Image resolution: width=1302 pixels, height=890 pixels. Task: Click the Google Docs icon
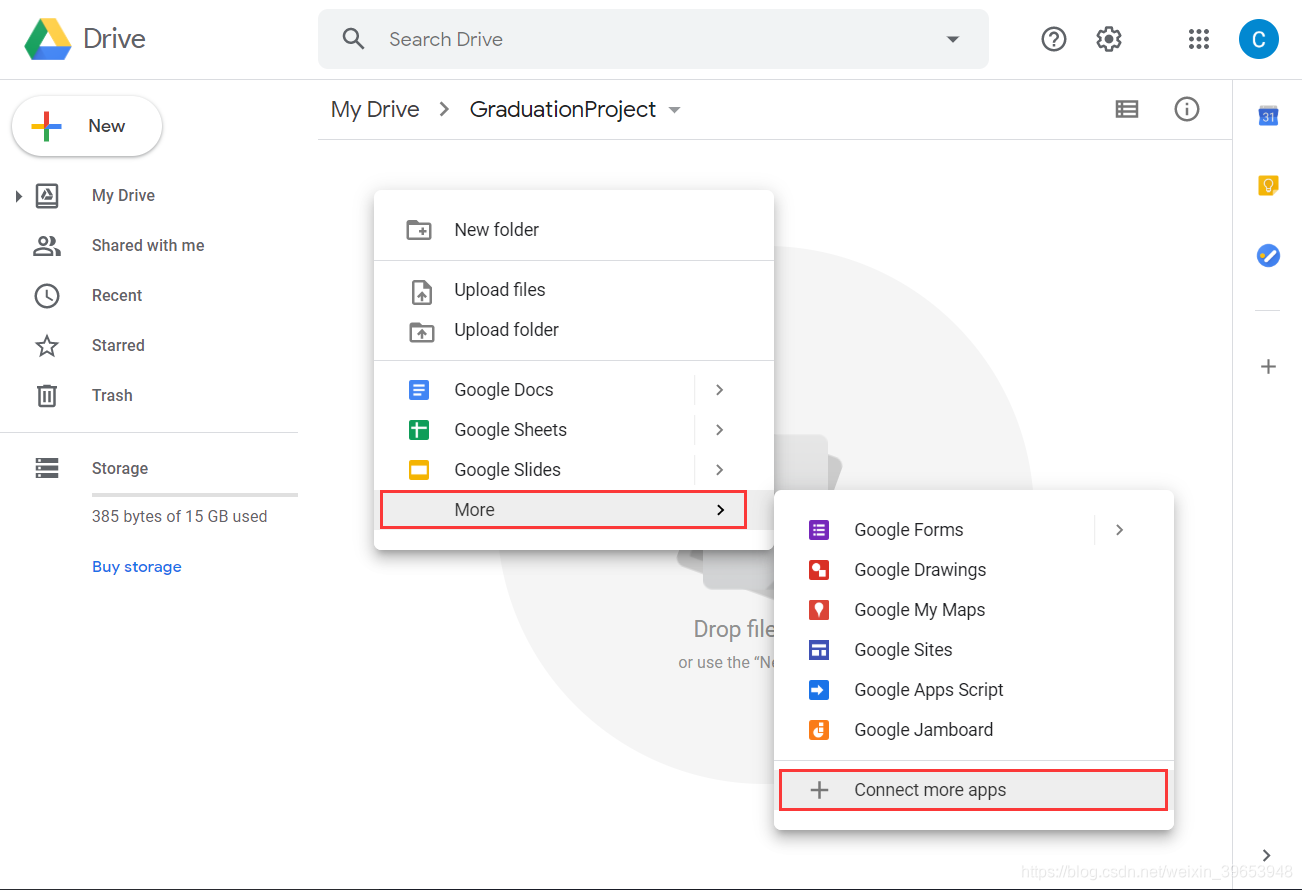(x=419, y=390)
